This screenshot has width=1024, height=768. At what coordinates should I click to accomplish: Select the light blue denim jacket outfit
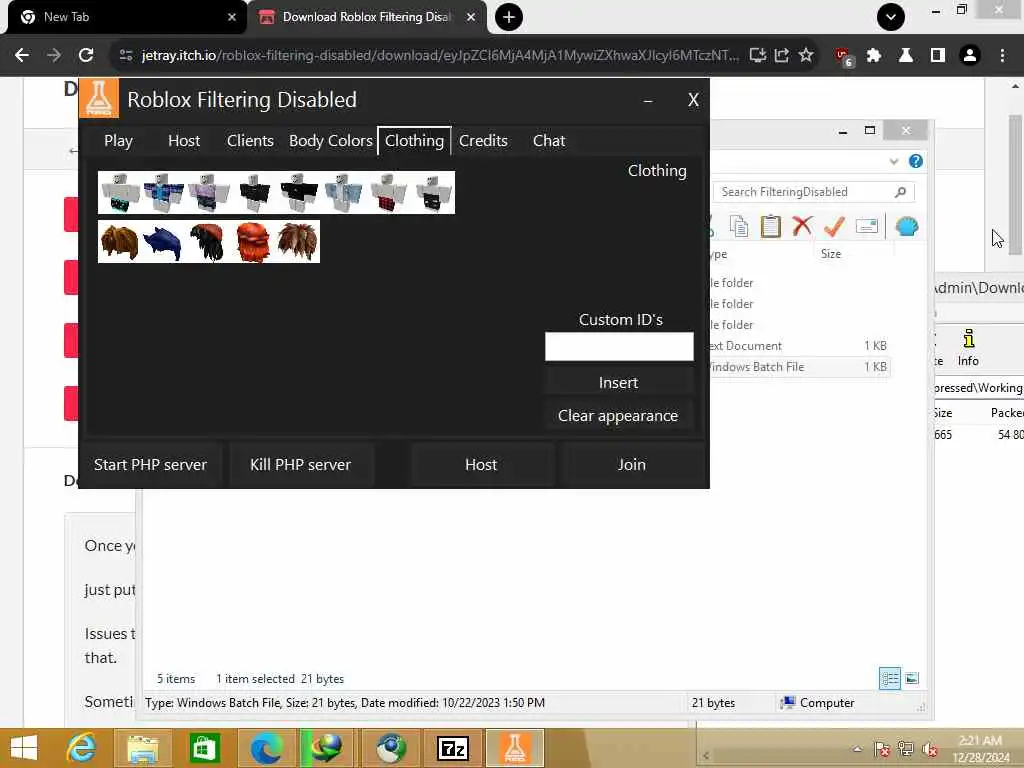[x=344, y=193]
